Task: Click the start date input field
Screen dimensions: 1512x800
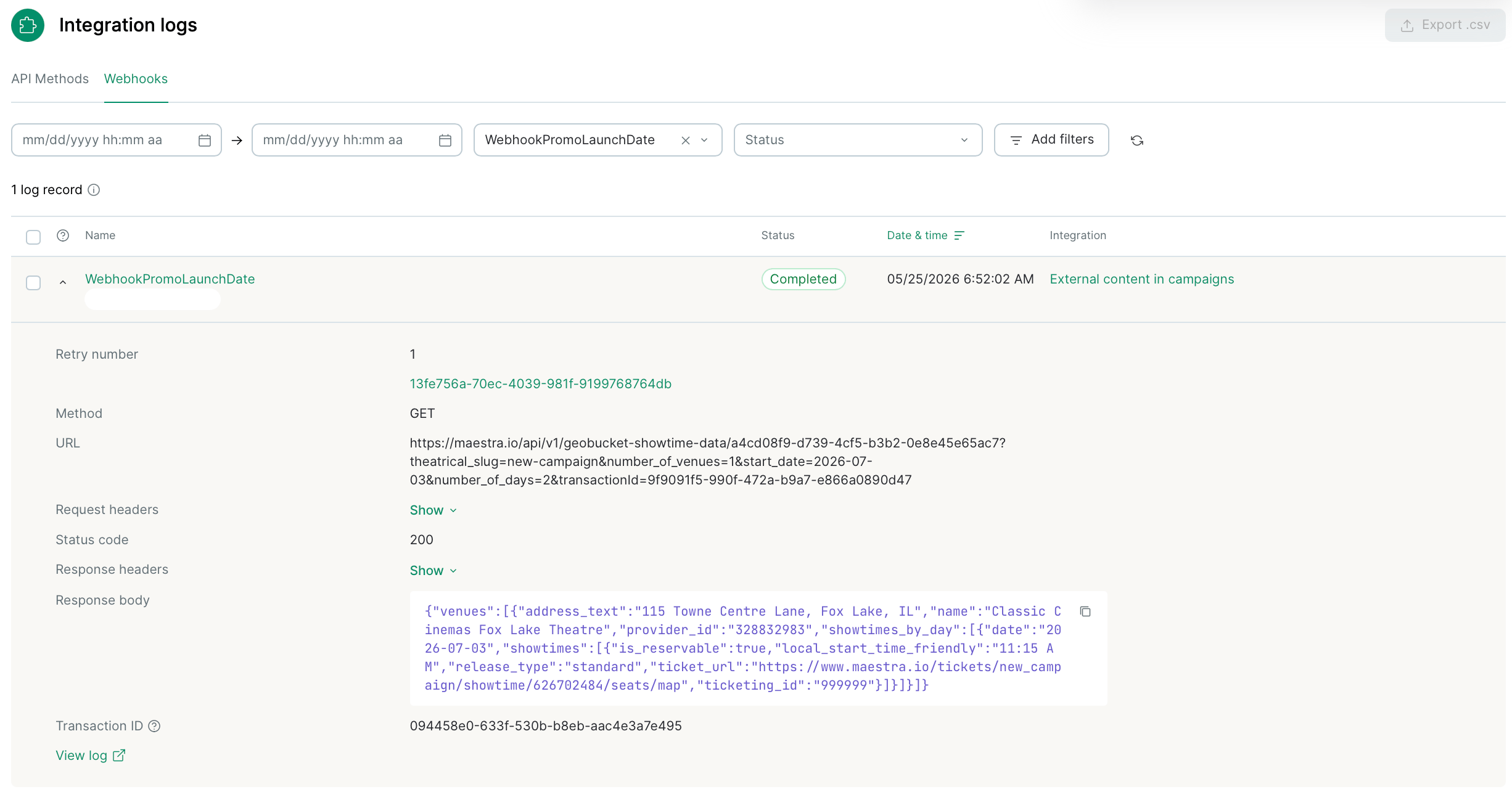Action: click(x=116, y=140)
